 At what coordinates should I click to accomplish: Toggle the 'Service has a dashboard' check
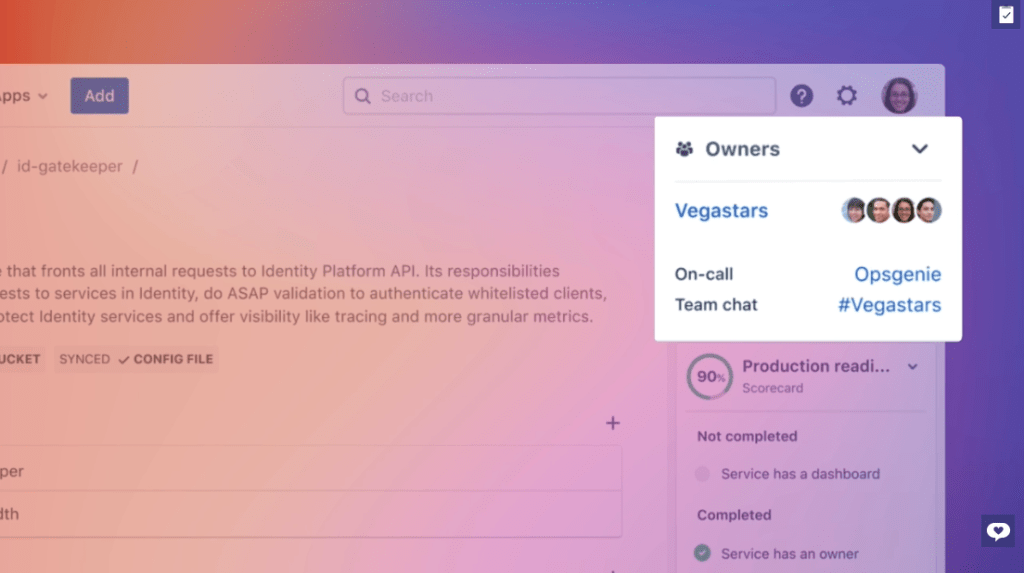point(702,474)
